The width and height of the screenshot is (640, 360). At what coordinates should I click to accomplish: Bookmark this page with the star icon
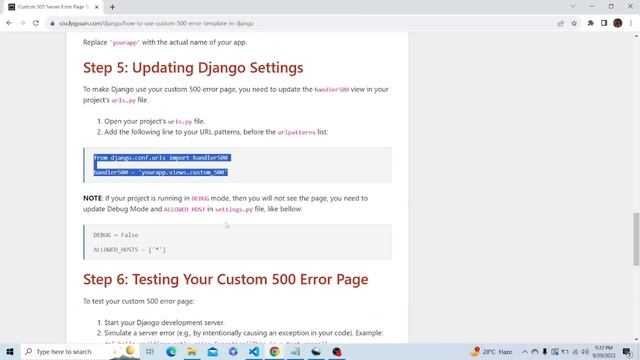(574, 23)
